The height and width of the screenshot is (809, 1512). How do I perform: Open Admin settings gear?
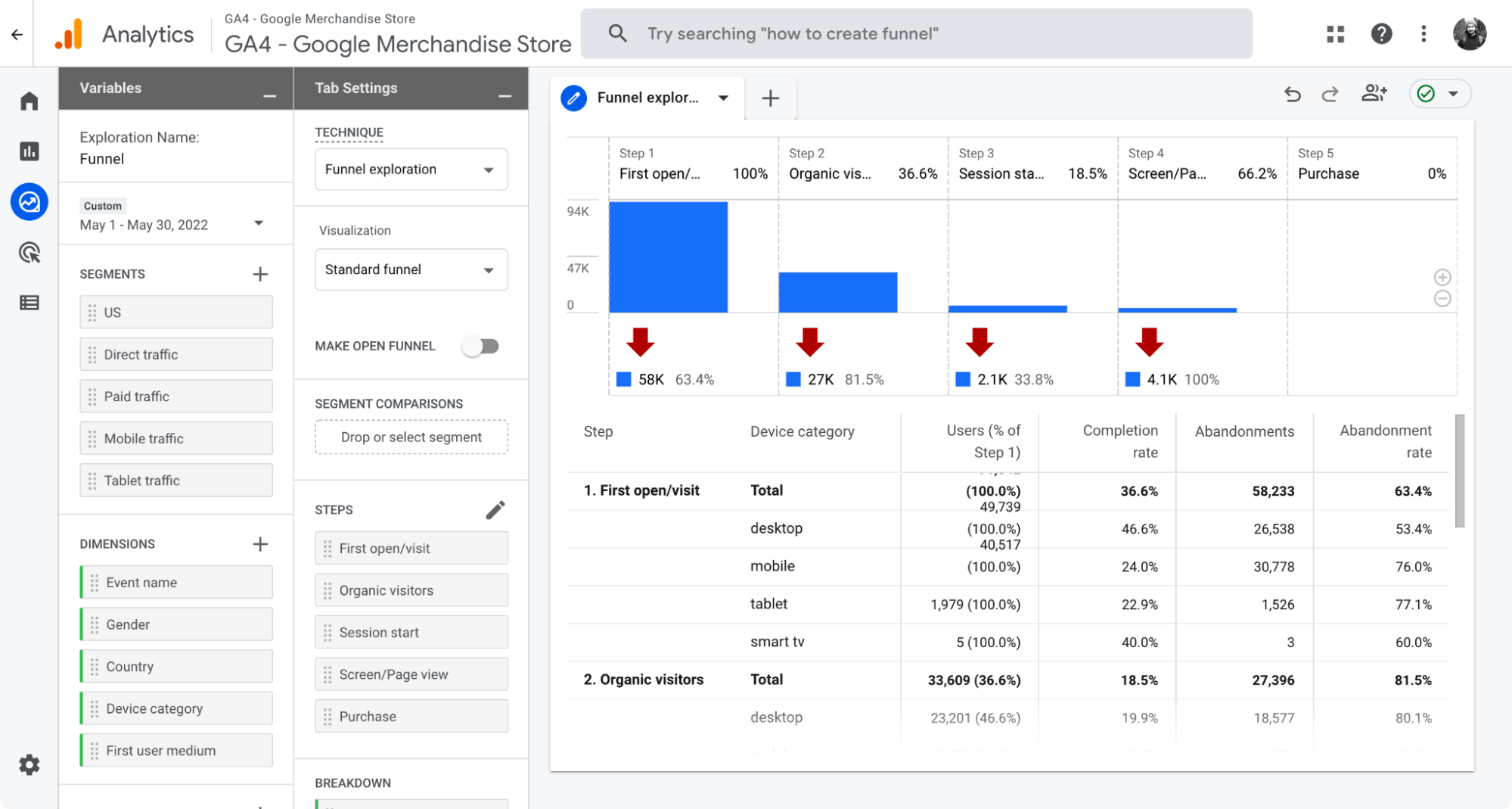(x=29, y=764)
